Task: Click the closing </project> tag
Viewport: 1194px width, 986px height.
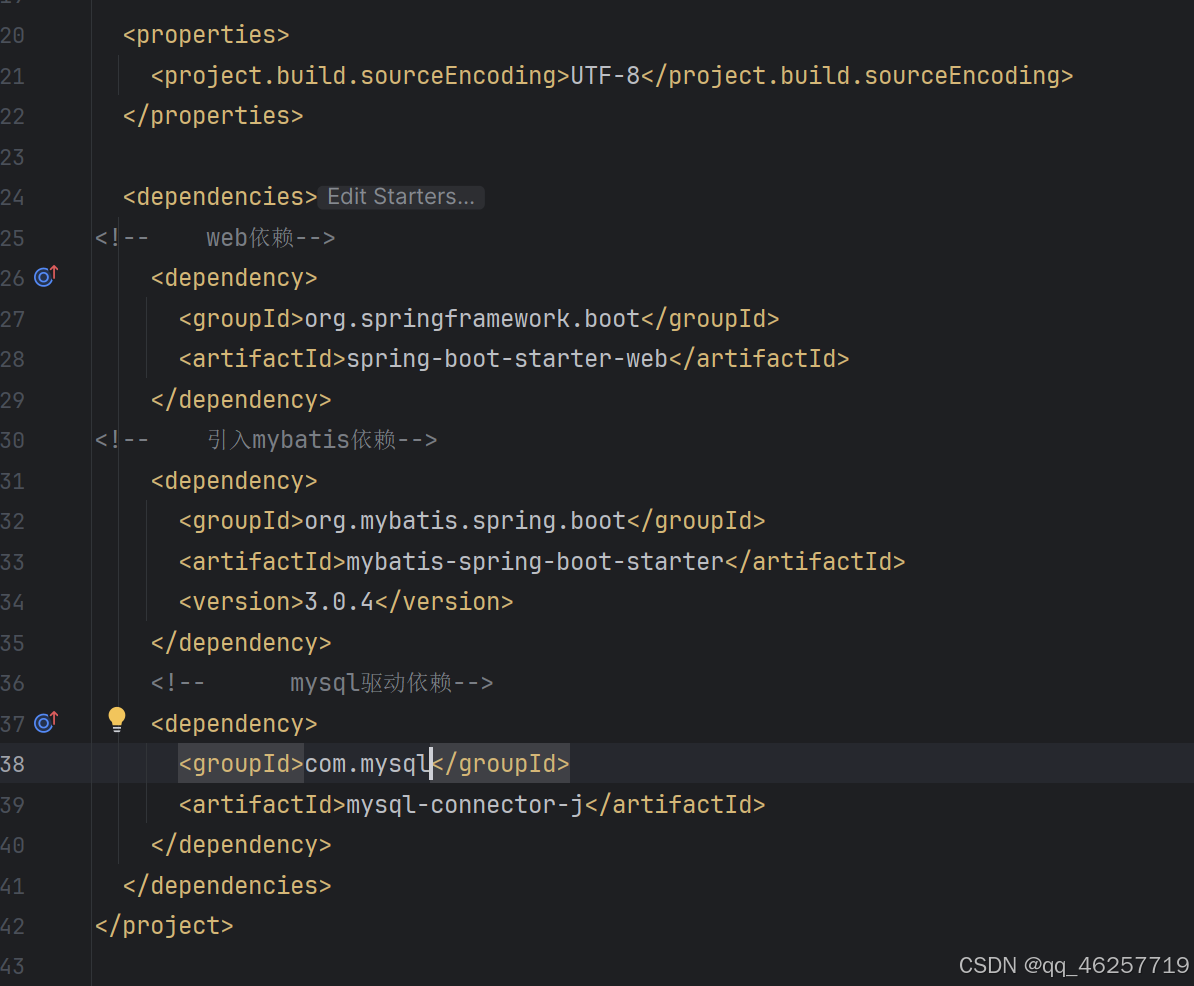Action: (x=164, y=925)
